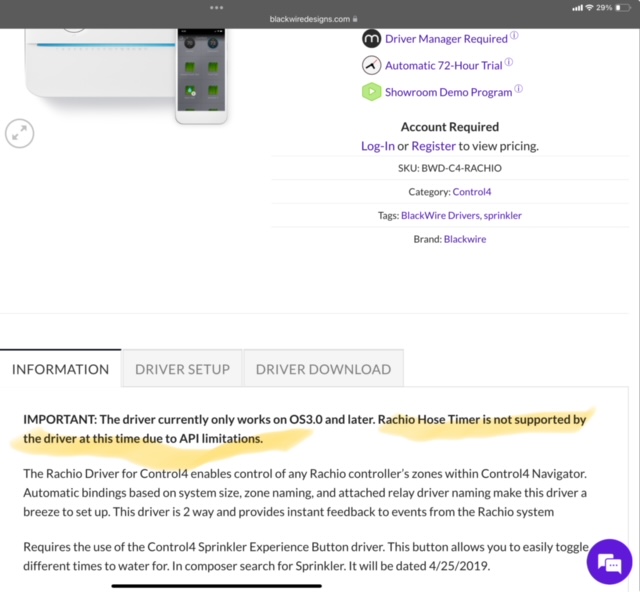Click the SKU: BWD-C4-RACHIO text
Image resolution: width=640 pixels, height=592 pixels.
click(450, 168)
